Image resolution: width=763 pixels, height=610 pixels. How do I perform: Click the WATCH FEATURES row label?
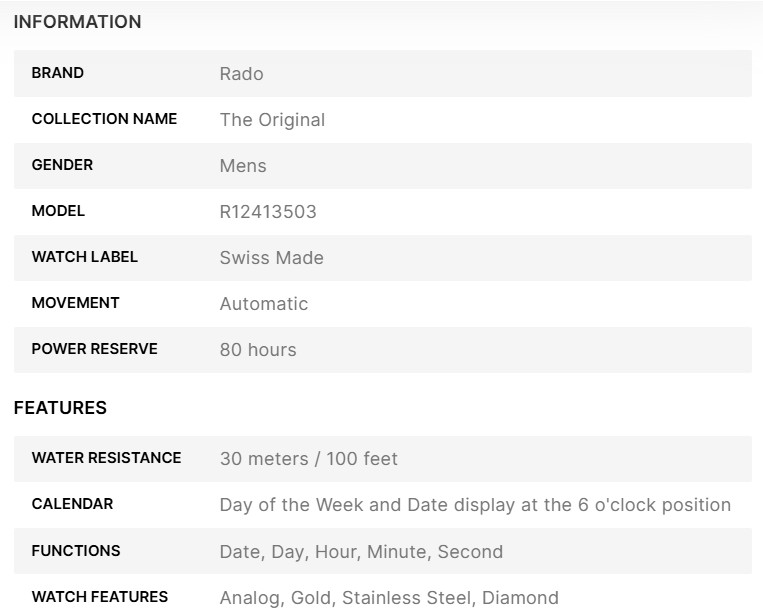click(x=100, y=597)
